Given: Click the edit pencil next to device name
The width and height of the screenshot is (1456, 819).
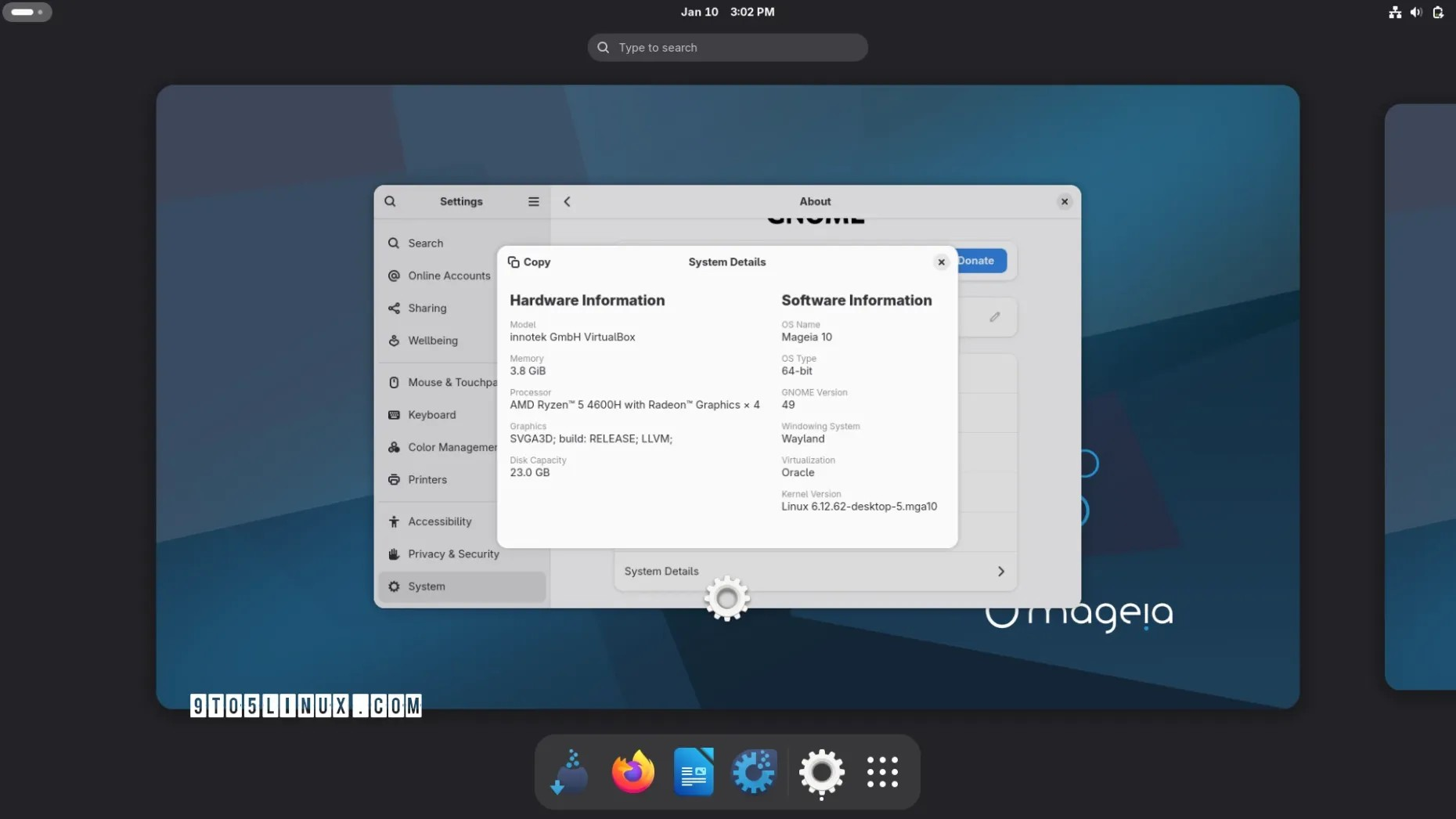Looking at the screenshot, I should [994, 316].
